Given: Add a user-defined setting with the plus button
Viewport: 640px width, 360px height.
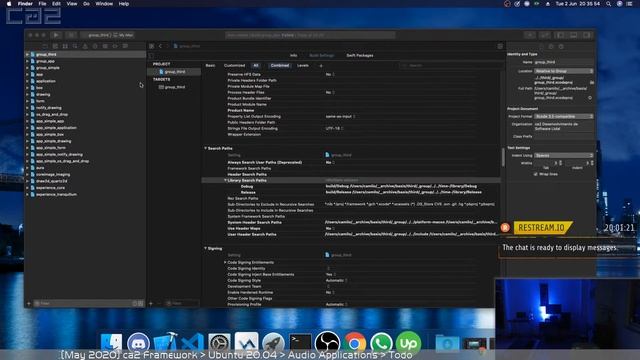Looking at the screenshot, I should click(321, 65).
